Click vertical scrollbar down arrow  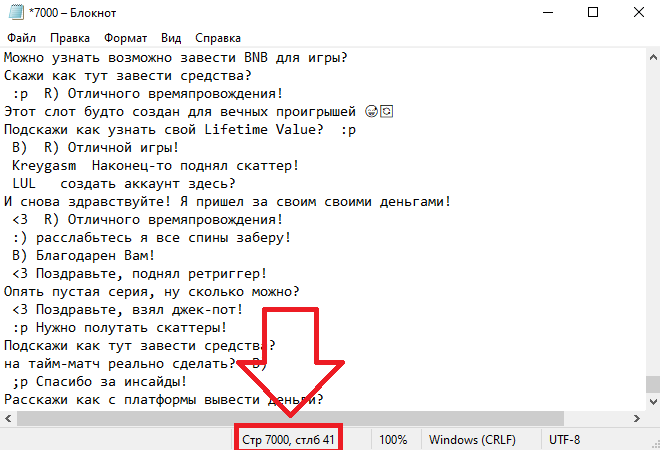[x=653, y=401]
